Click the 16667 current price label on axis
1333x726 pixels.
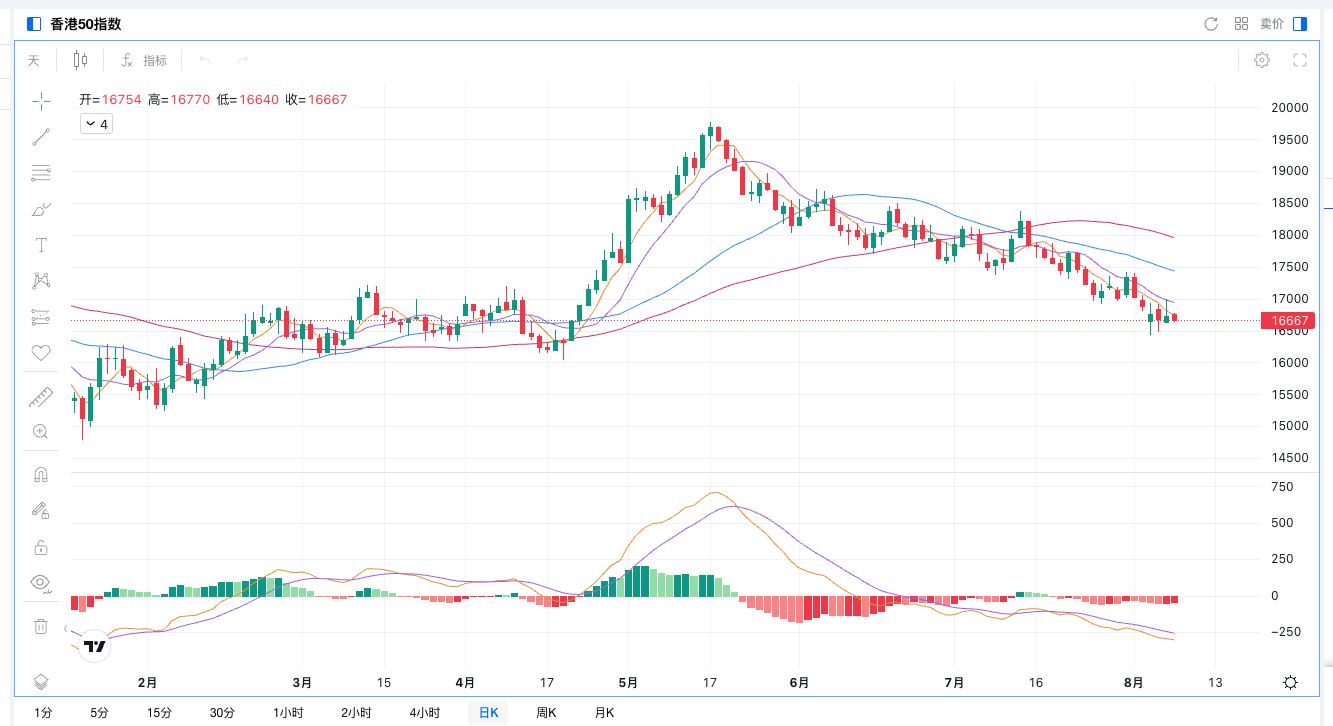pyautogui.click(x=1288, y=321)
